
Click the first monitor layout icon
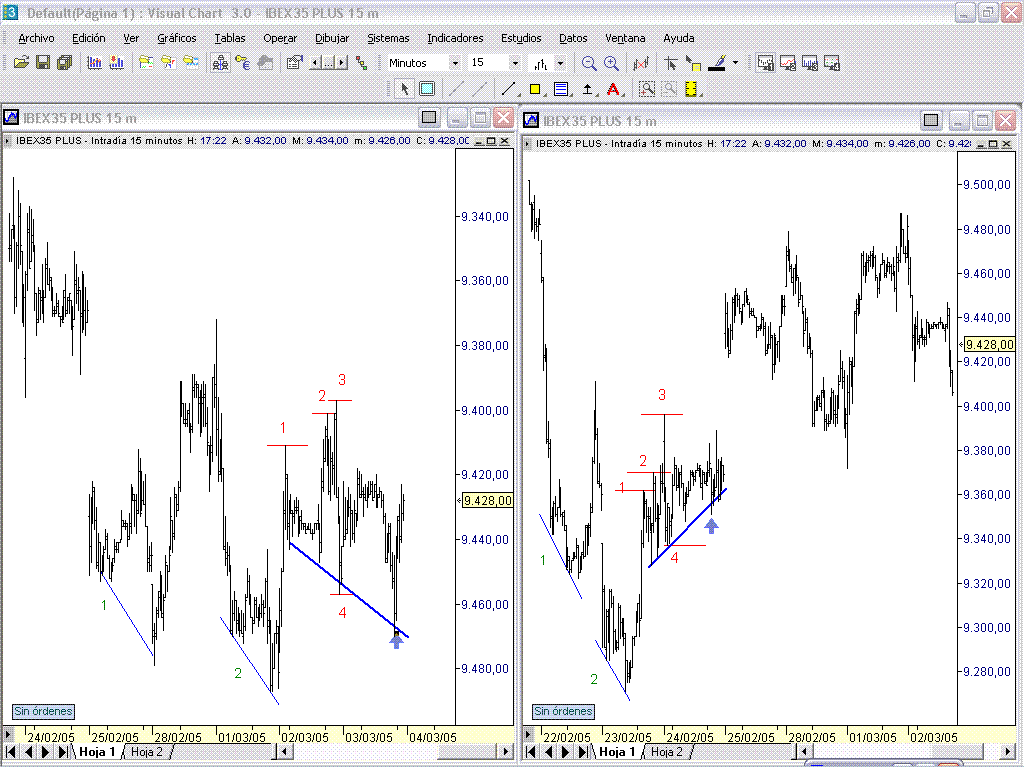tap(765, 63)
